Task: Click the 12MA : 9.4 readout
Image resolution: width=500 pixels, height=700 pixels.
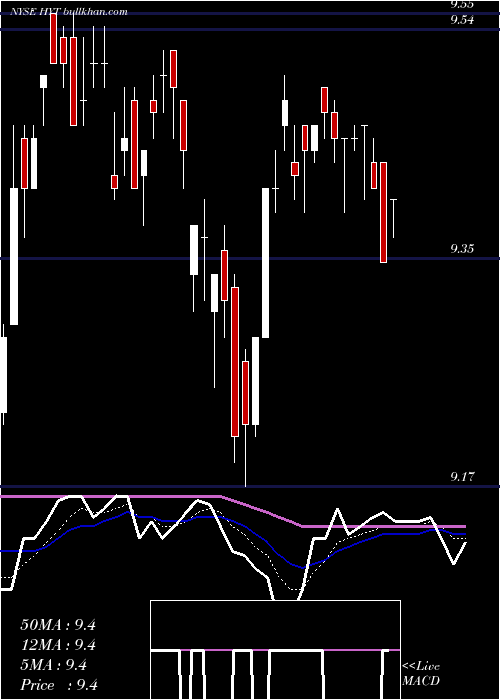Action: click(x=58, y=645)
